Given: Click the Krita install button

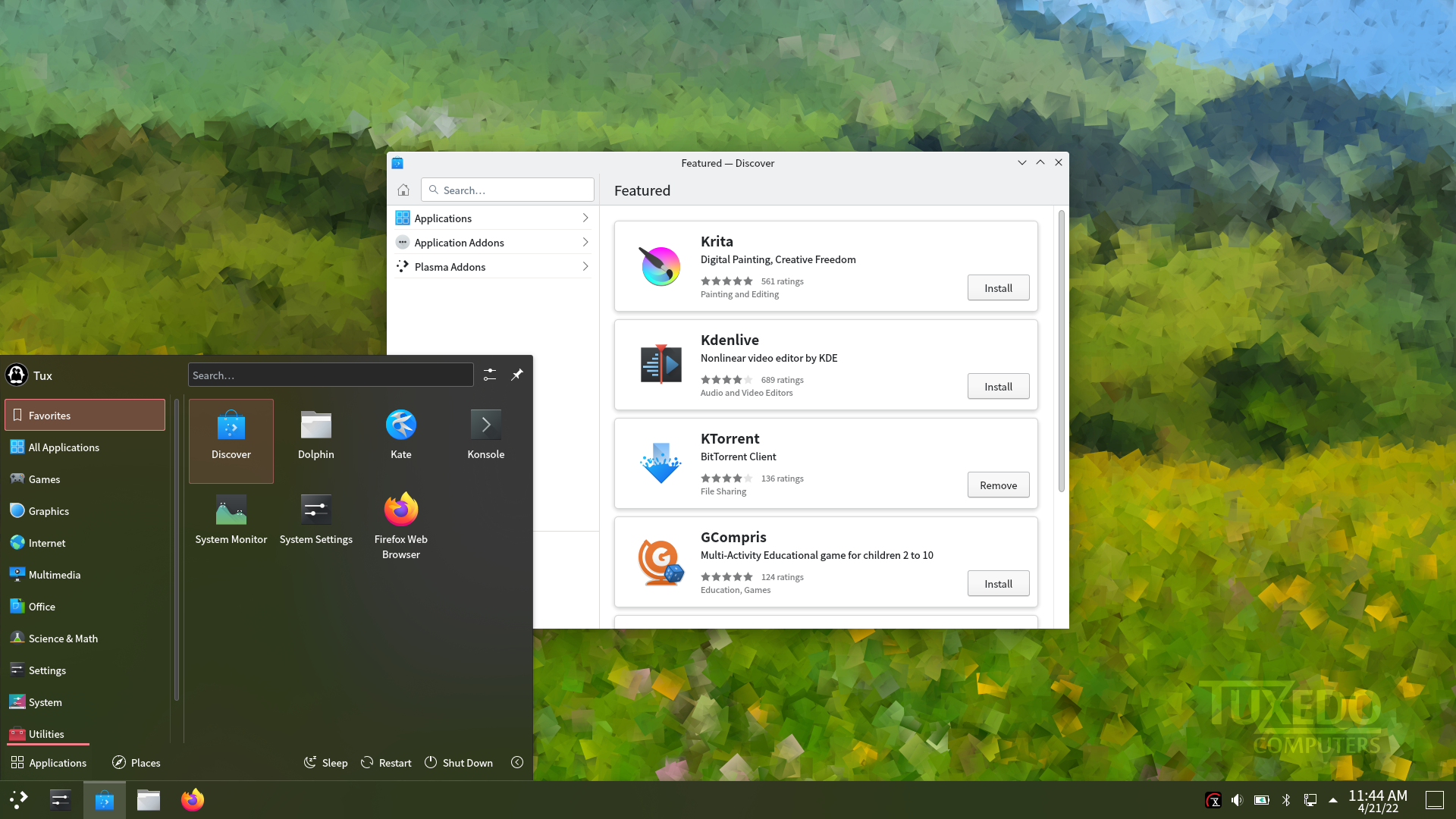Looking at the screenshot, I should point(997,287).
